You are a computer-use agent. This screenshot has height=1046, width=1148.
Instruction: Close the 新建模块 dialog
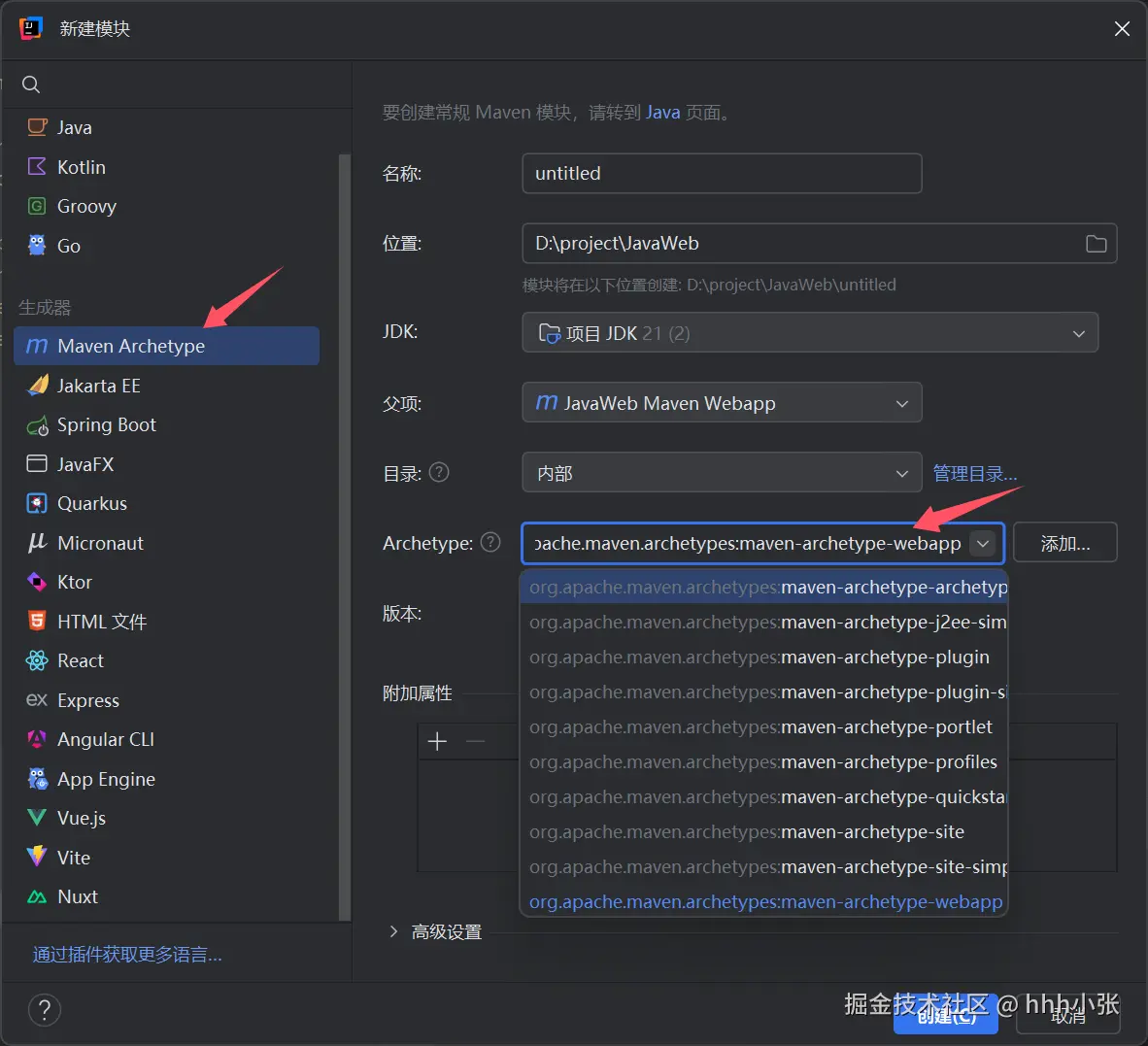1122,28
